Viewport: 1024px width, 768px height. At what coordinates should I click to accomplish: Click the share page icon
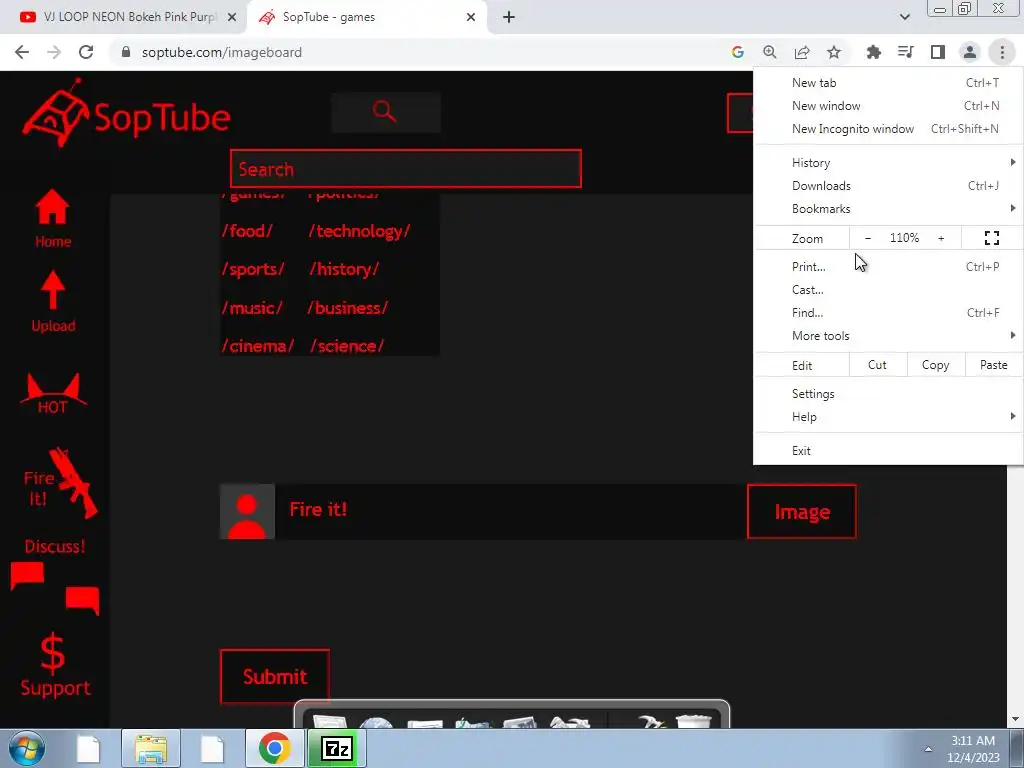coord(802,52)
